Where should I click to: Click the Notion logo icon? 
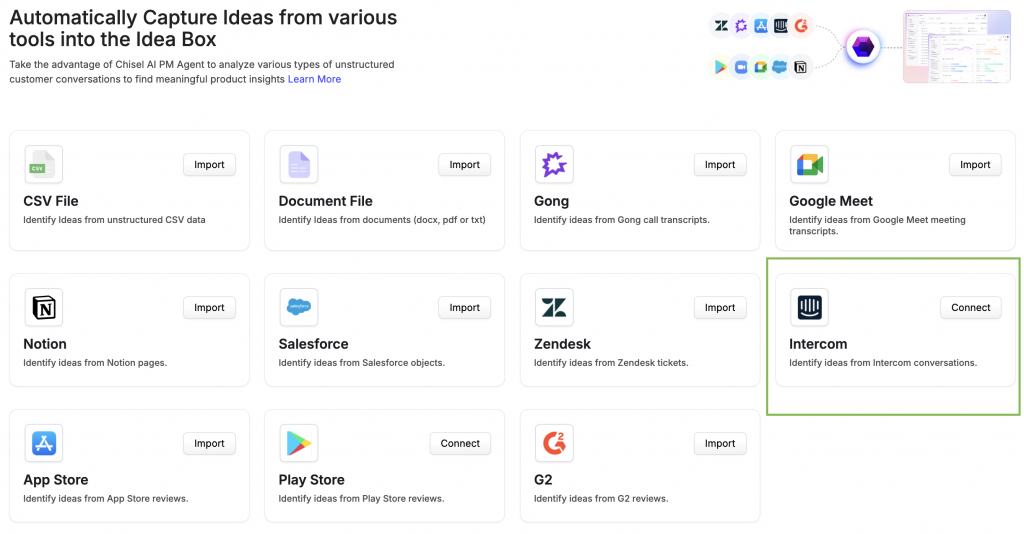[43, 308]
